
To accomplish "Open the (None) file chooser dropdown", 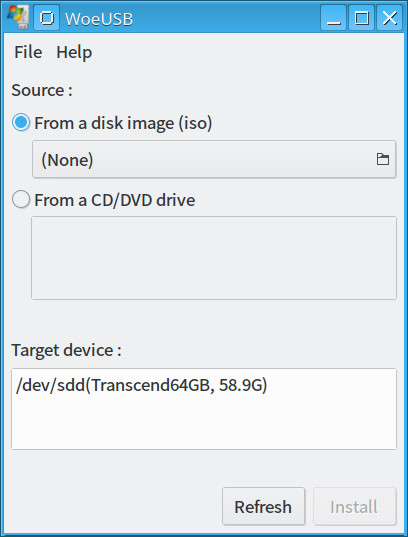I will click(214, 159).
